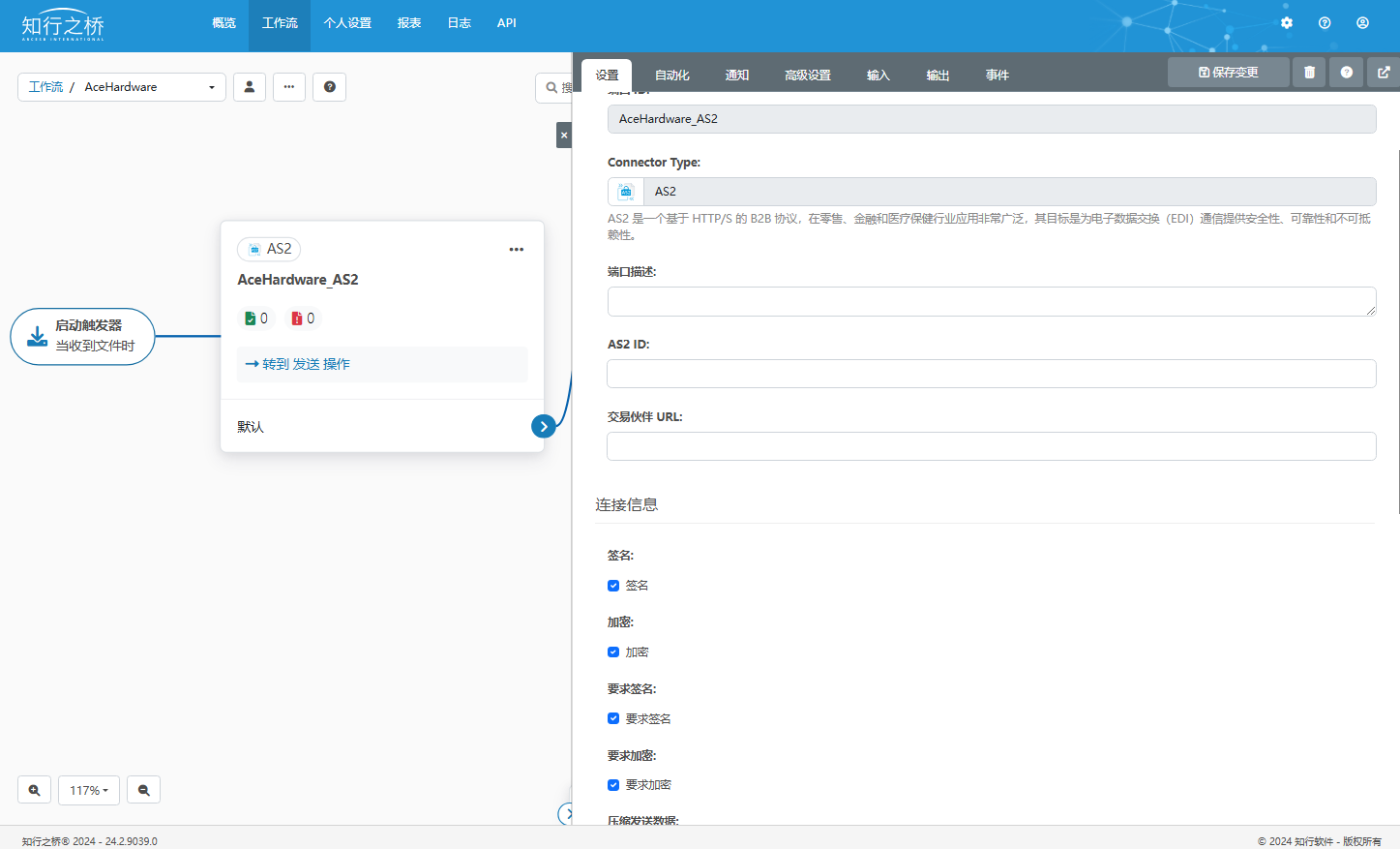Toggle the 要求签名 checkbox

click(613, 718)
